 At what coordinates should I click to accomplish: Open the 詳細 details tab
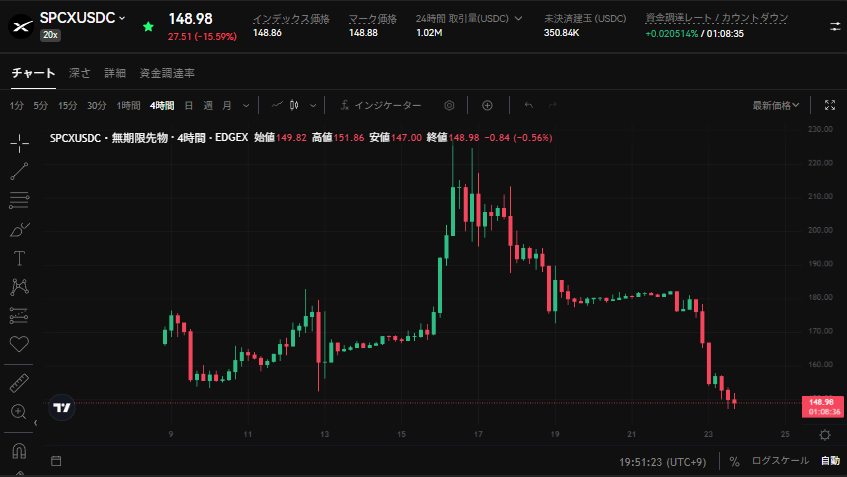(115, 73)
